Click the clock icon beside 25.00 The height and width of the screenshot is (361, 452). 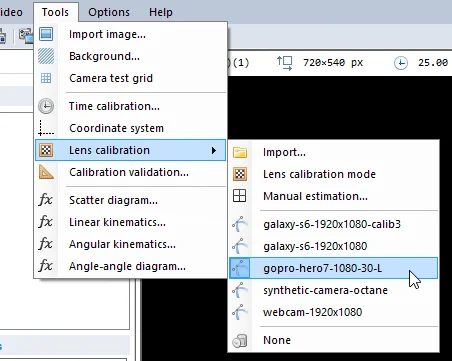[x=401, y=63]
